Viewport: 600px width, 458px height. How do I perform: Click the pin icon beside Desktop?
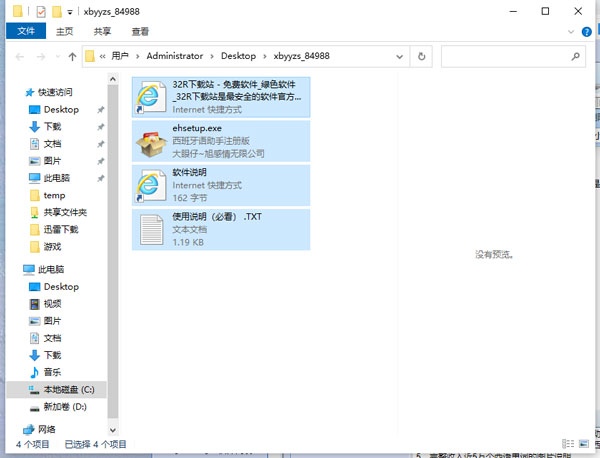point(101,110)
